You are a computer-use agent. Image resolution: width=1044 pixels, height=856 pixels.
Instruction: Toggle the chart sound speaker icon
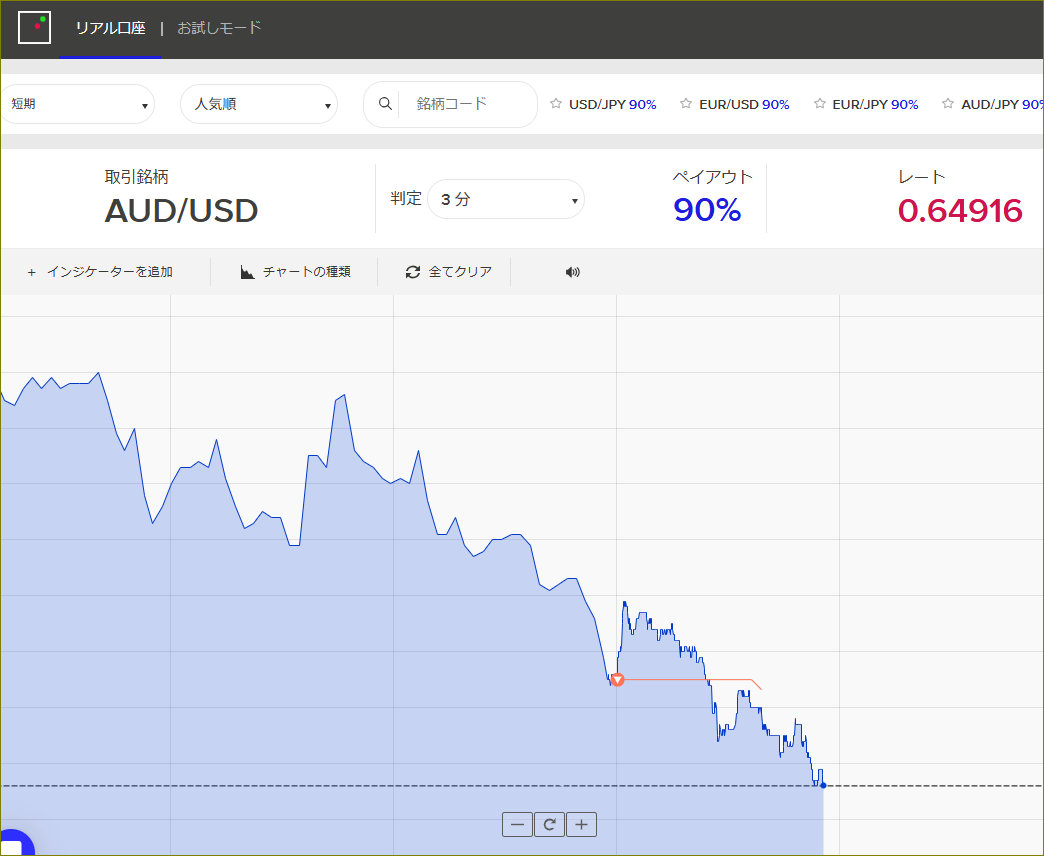tap(572, 272)
